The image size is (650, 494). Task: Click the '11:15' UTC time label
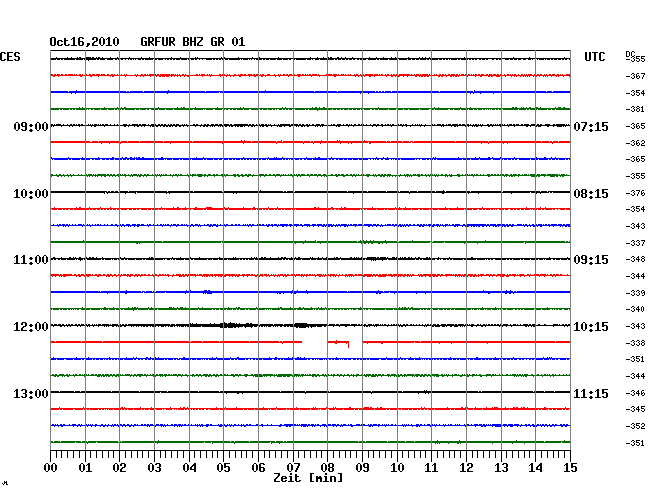click(x=591, y=393)
